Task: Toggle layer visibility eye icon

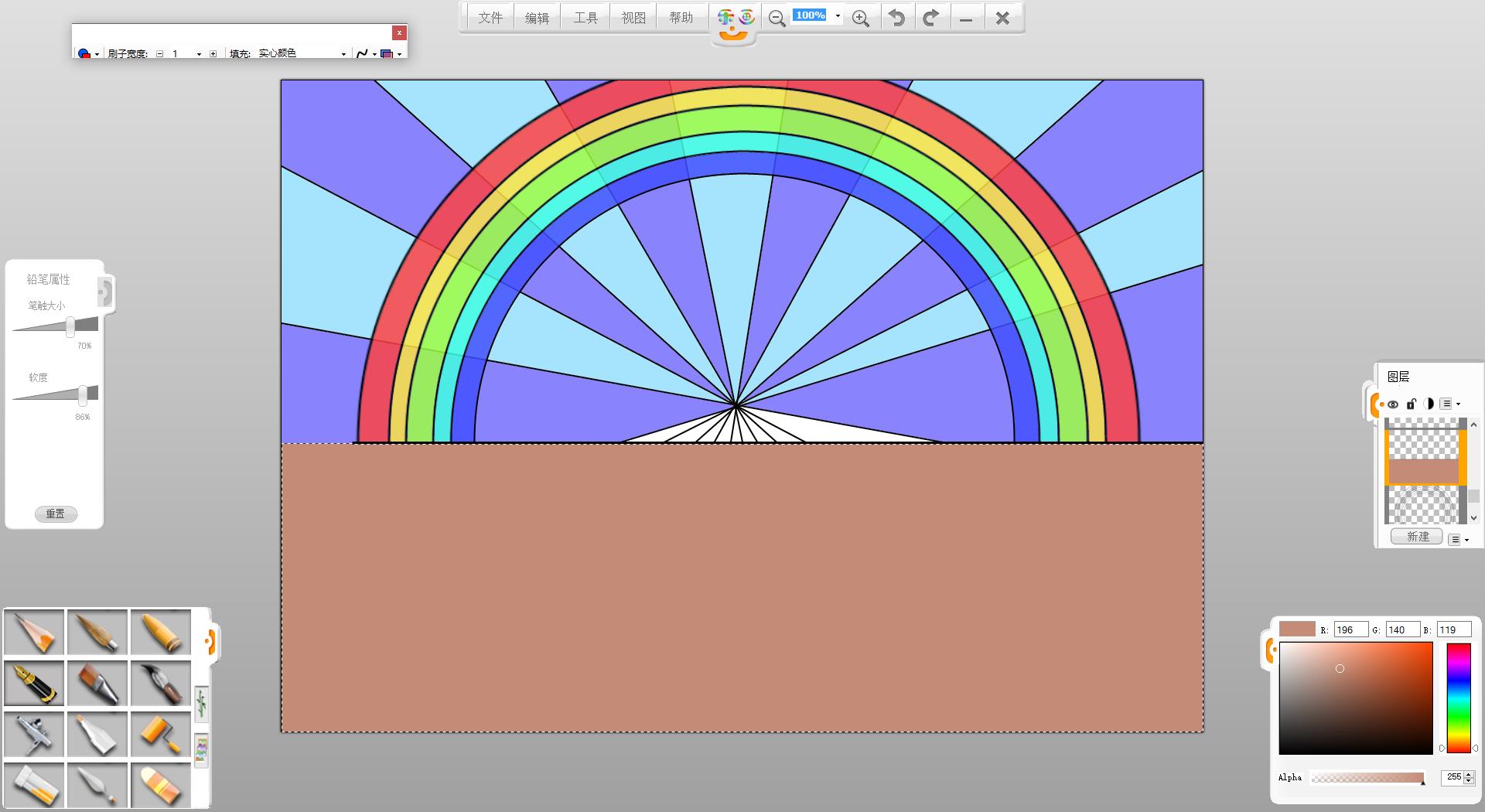Action: coord(1393,404)
